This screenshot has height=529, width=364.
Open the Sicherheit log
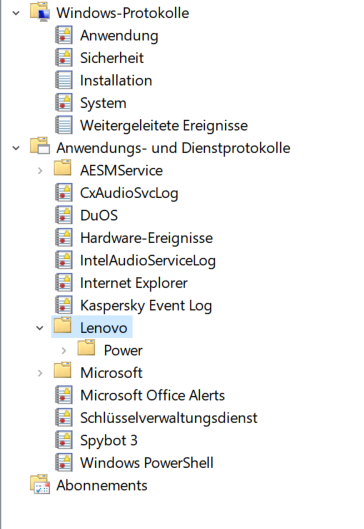click(x=112, y=58)
